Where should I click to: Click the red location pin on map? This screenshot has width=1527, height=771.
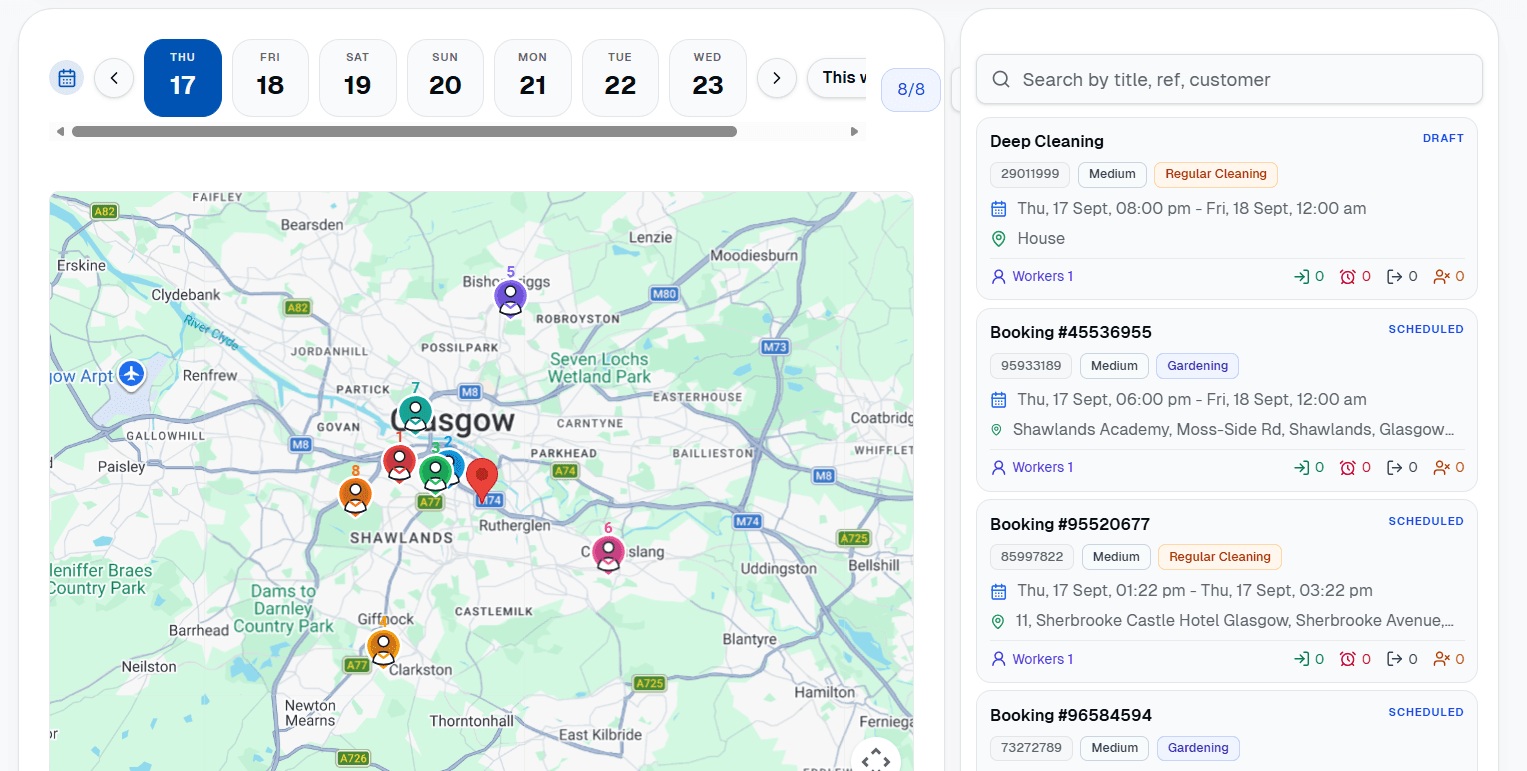[x=483, y=480]
